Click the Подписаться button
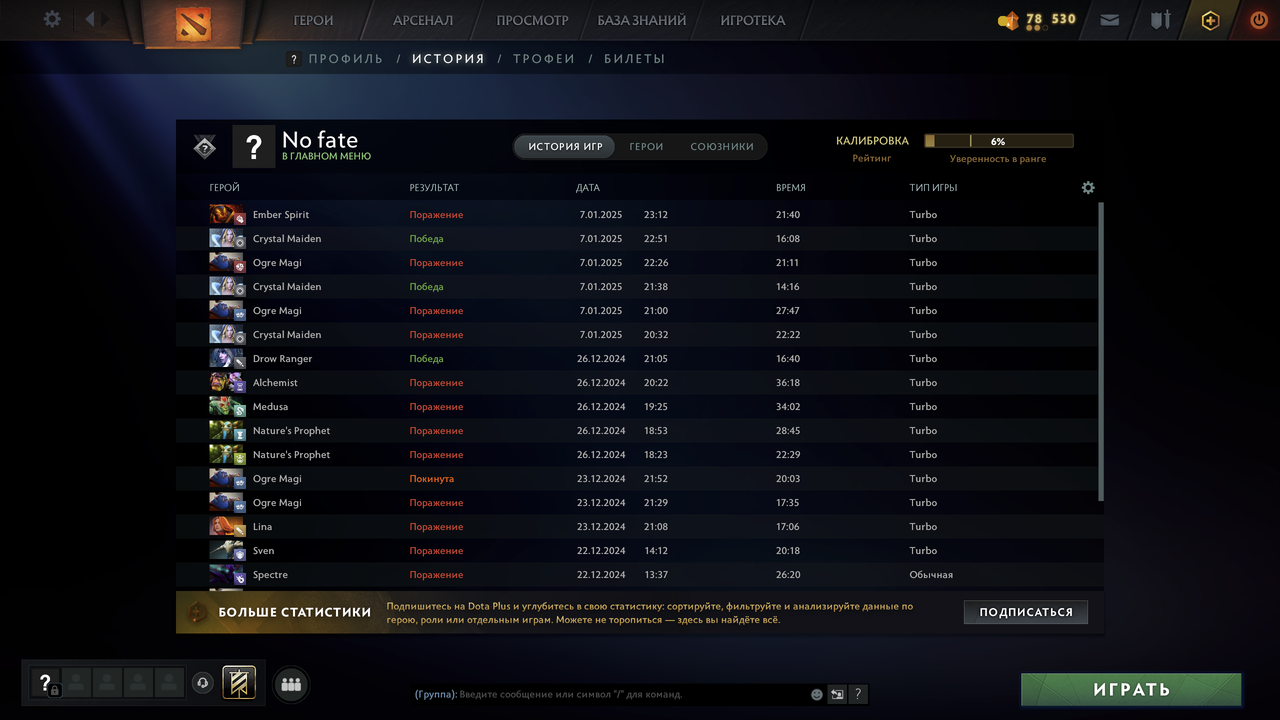The height and width of the screenshot is (720, 1280). pos(1026,612)
